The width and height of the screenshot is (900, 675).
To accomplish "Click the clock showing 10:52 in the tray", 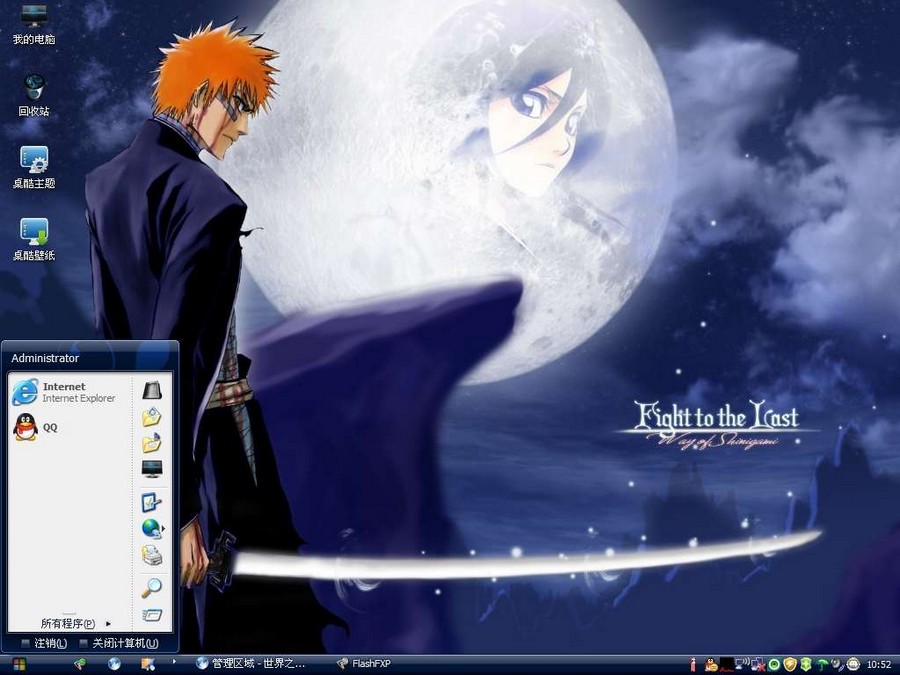I will [x=878, y=663].
